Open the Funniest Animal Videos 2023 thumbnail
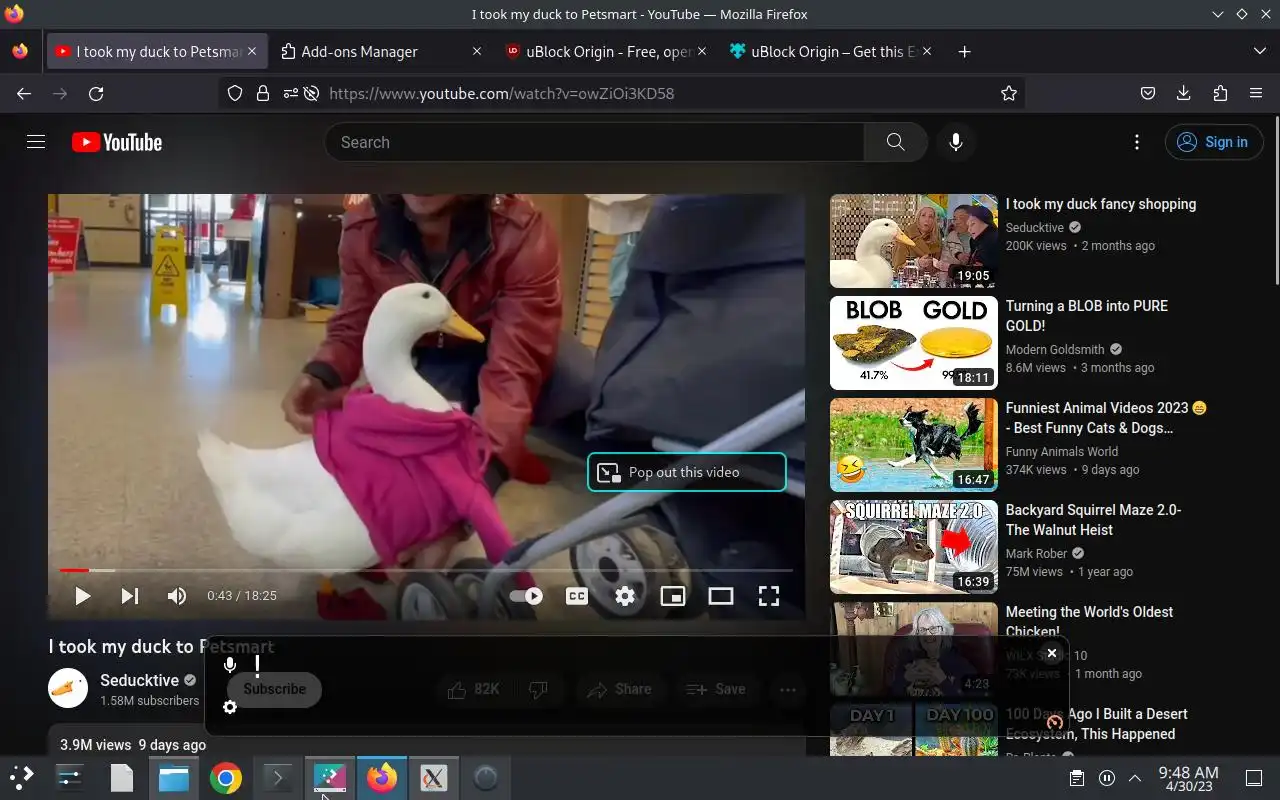This screenshot has width=1280, height=800. pos(914,445)
